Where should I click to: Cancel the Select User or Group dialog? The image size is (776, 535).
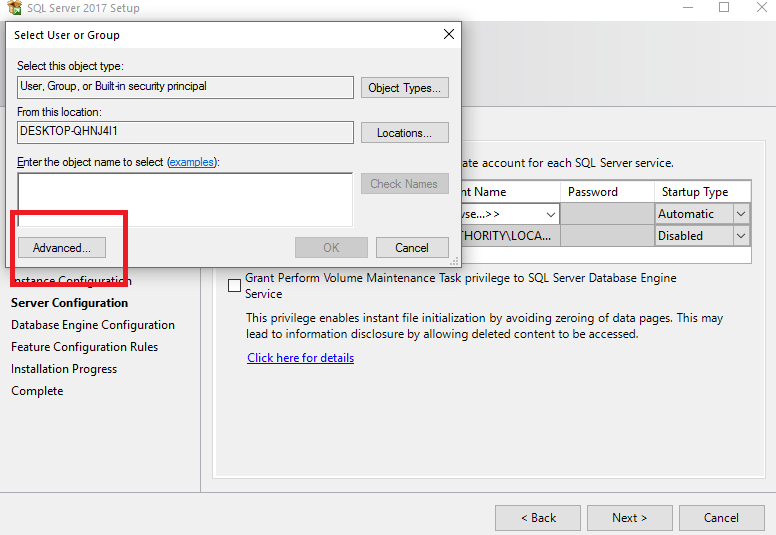[x=412, y=247]
